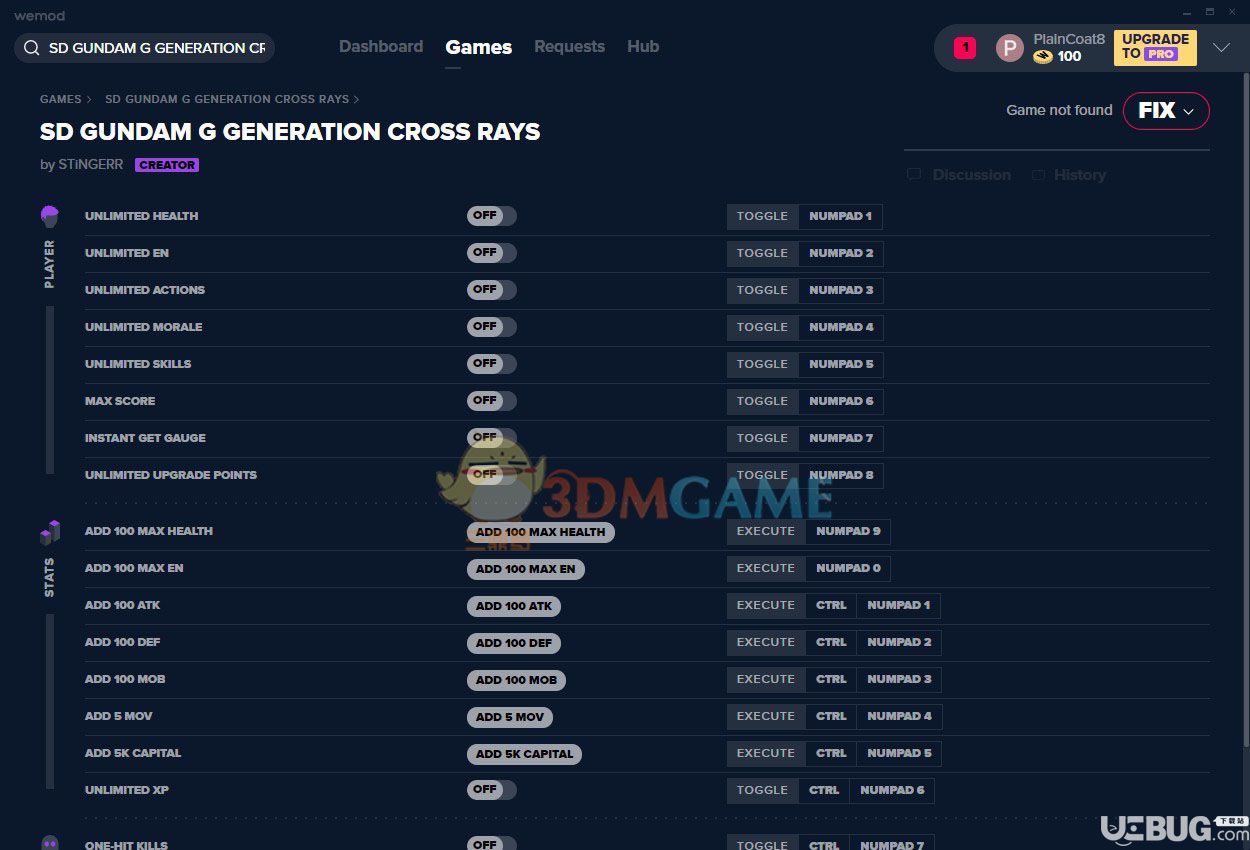Toggle One-Hit Kills switch
1250x850 pixels.
(491, 843)
